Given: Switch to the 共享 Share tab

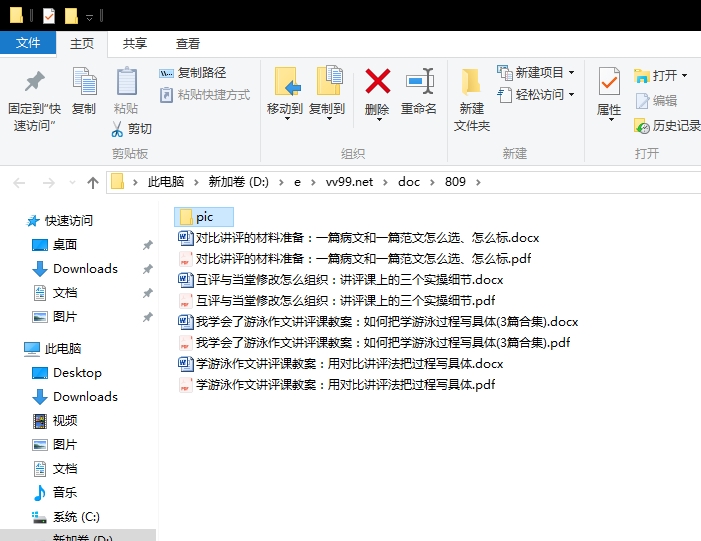Looking at the screenshot, I should [135, 43].
